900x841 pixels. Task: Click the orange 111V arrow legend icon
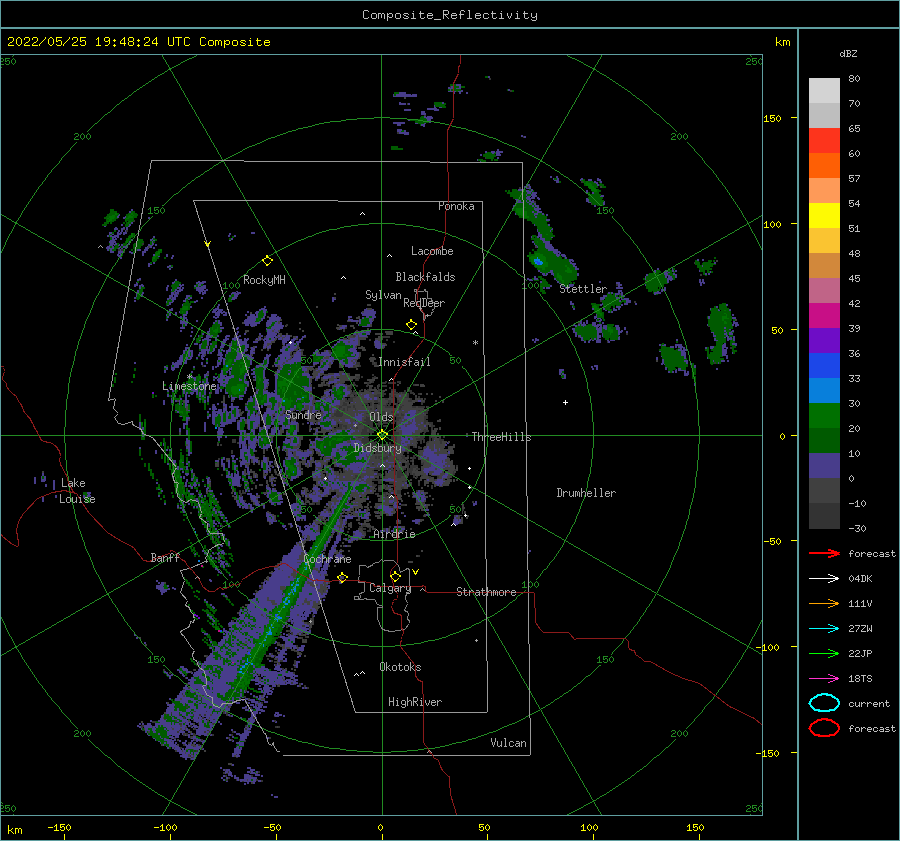point(824,603)
